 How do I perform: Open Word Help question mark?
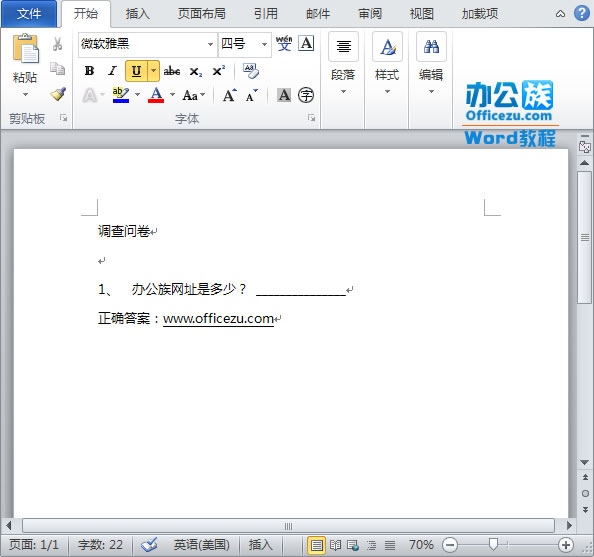(581, 13)
